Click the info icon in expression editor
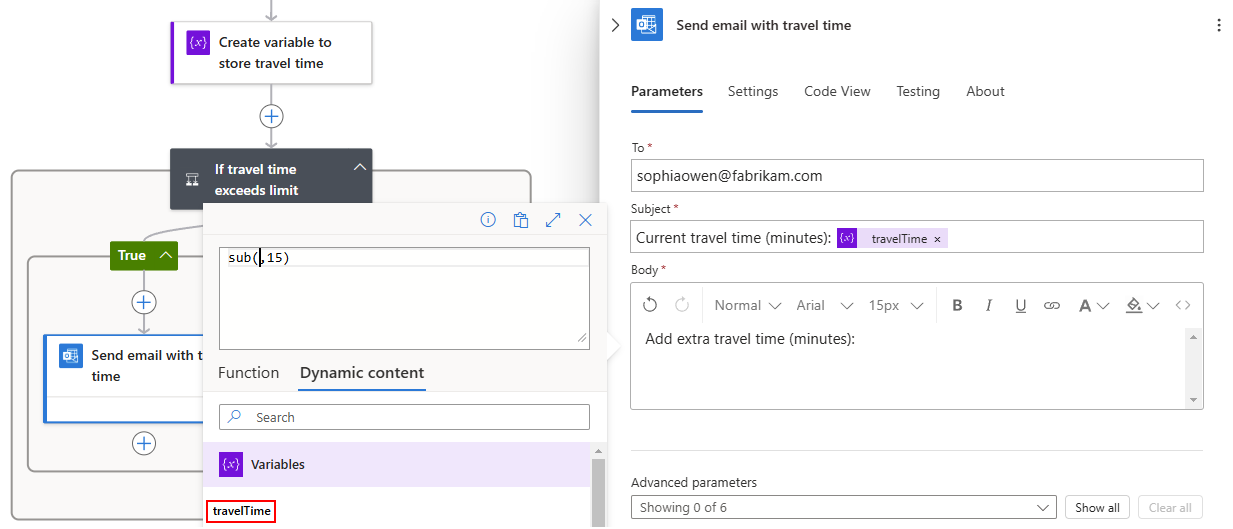 (488, 220)
